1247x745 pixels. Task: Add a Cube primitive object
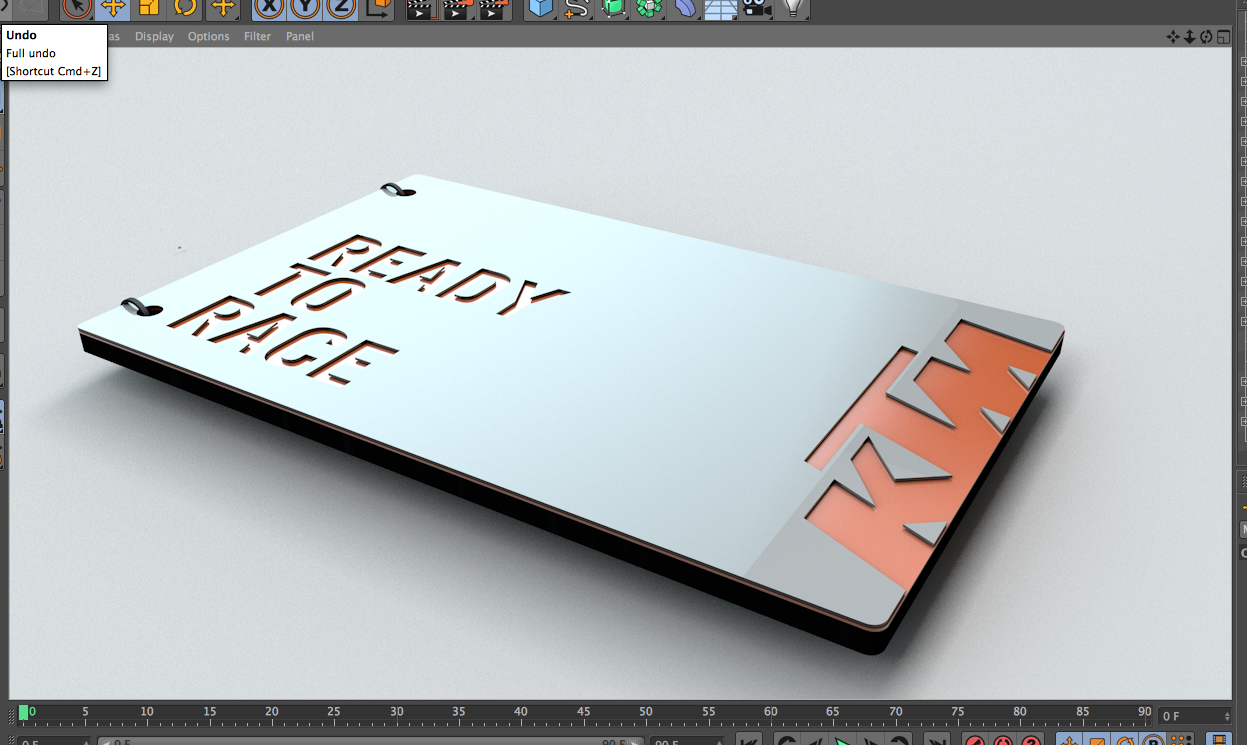point(540,8)
